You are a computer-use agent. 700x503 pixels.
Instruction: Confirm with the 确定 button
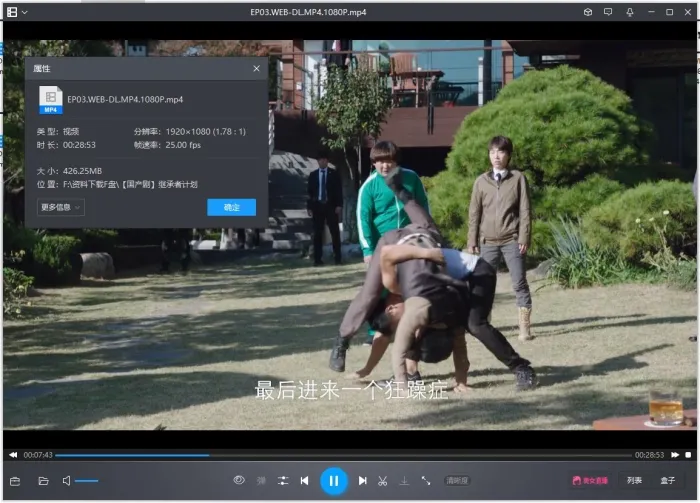point(231,207)
